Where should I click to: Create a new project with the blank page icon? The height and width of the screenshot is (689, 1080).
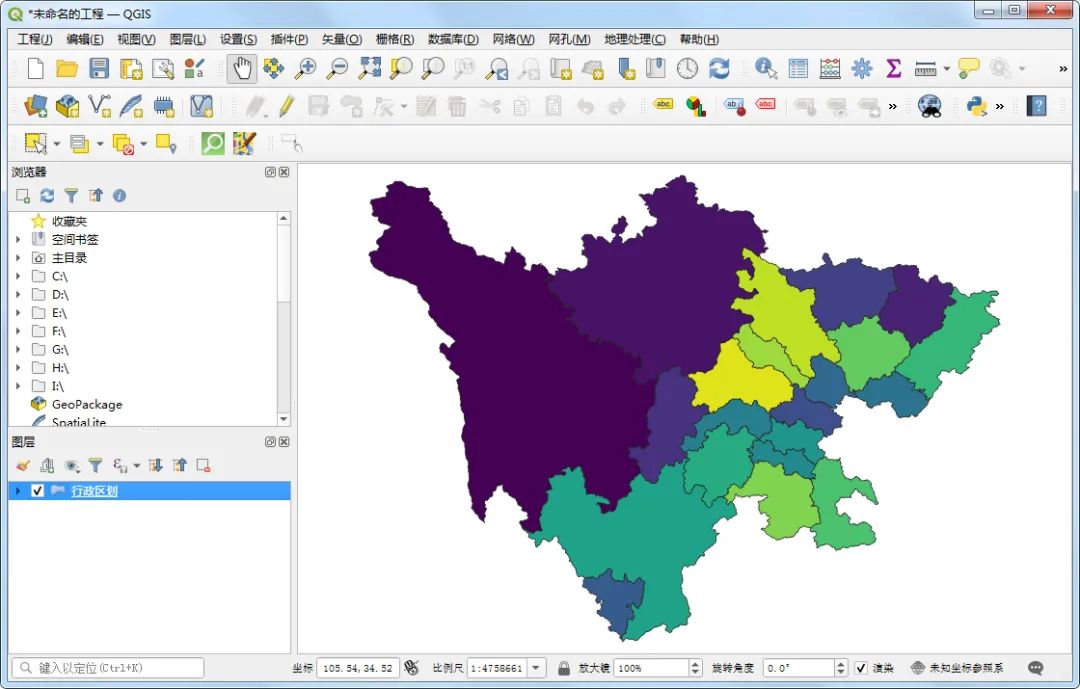[x=35, y=68]
